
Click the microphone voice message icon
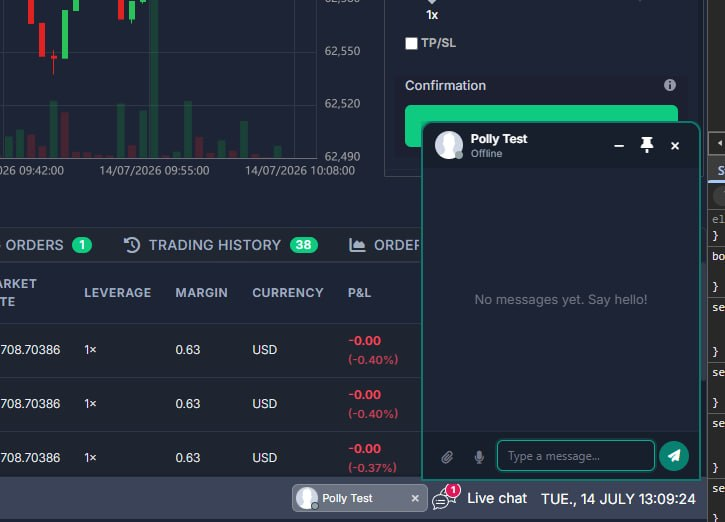pyautogui.click(x=479, y=457)
